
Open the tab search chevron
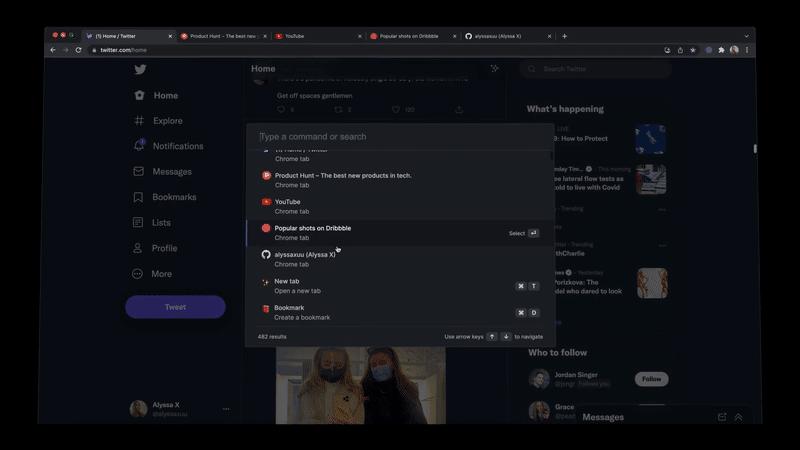coord(746,36)
